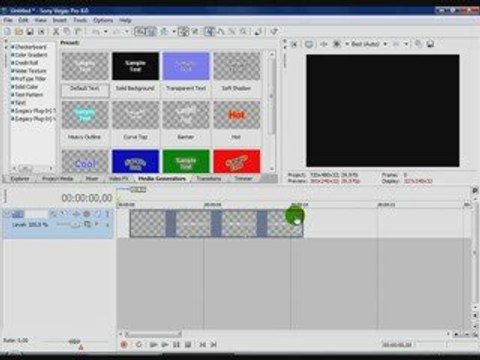Switch to the Project Media tab
This screenshot has height=360, width=480.
[57, 179]
